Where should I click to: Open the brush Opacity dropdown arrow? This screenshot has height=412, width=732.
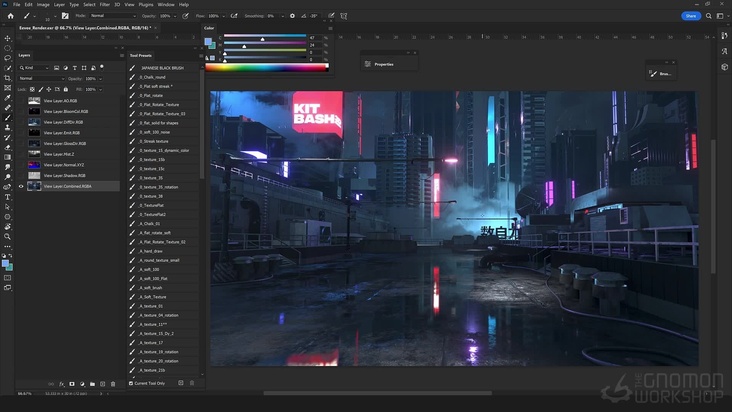coord(175,16)
